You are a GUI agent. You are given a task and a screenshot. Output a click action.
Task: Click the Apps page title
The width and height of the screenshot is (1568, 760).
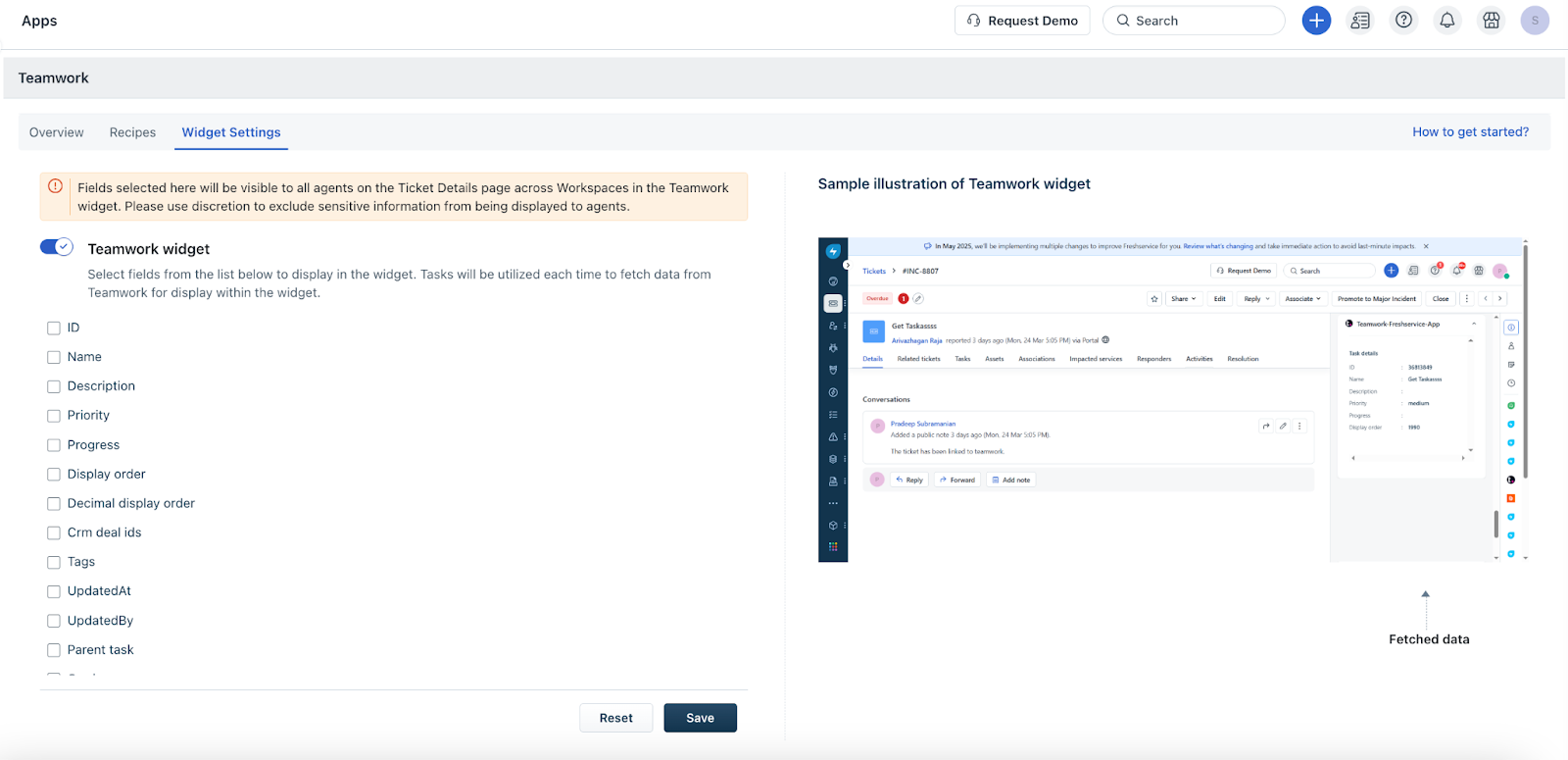pyautogui.click(x=39, y=21)
